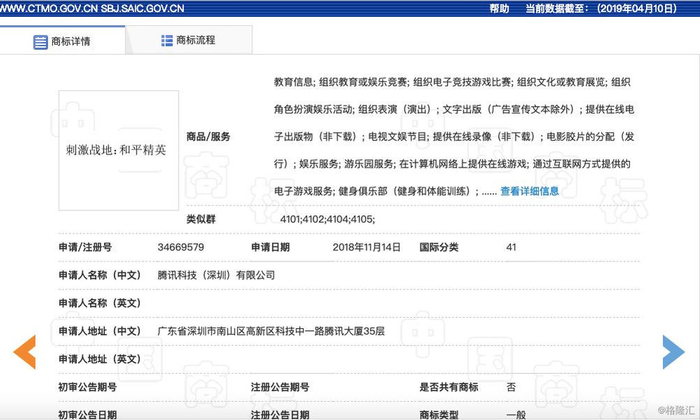Switch to the 商标流程 tab

click(195, 41)
